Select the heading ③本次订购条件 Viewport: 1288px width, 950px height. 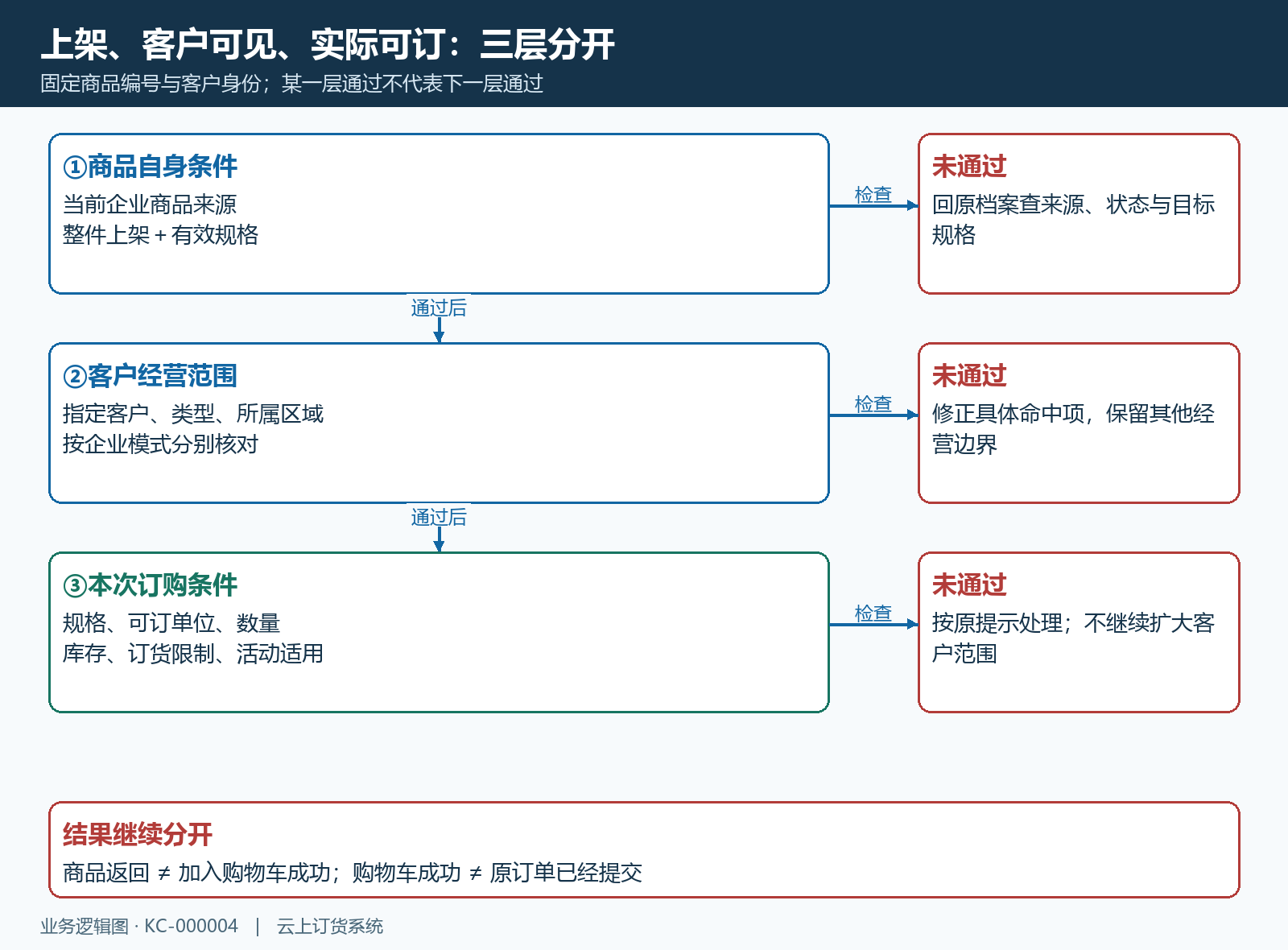coord(151,585)
